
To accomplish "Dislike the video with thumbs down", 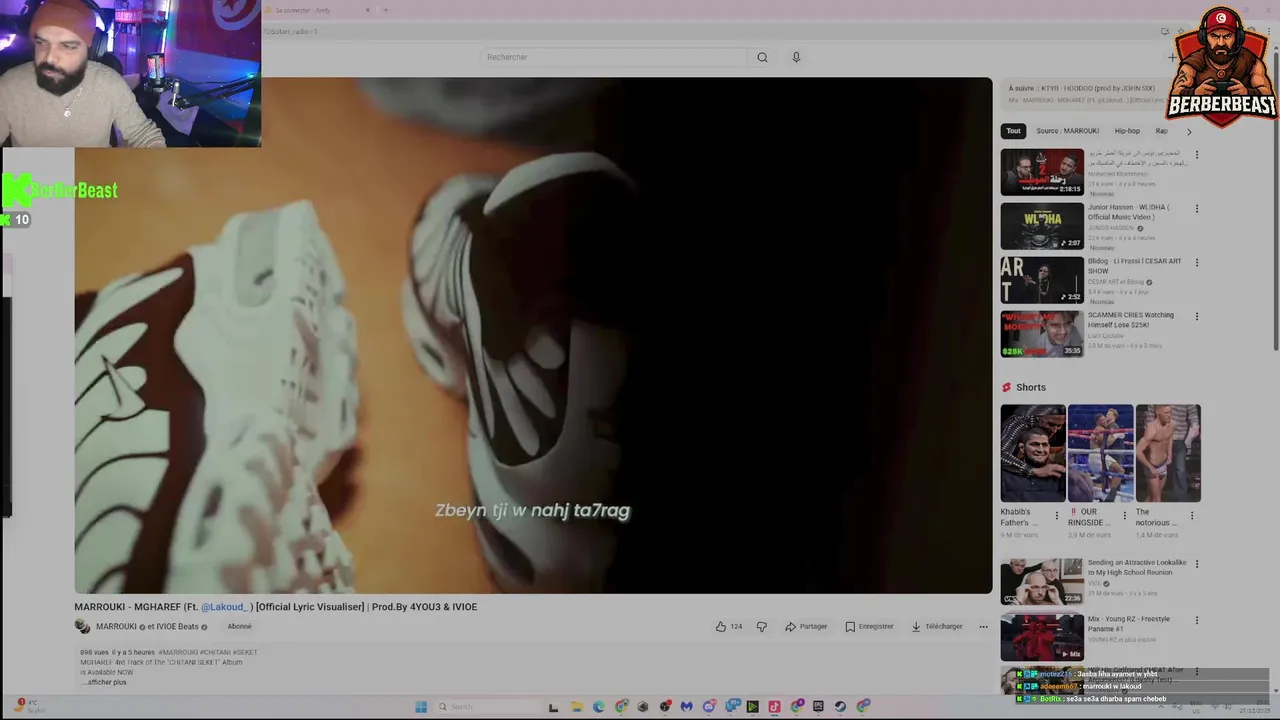I will 762,626.
